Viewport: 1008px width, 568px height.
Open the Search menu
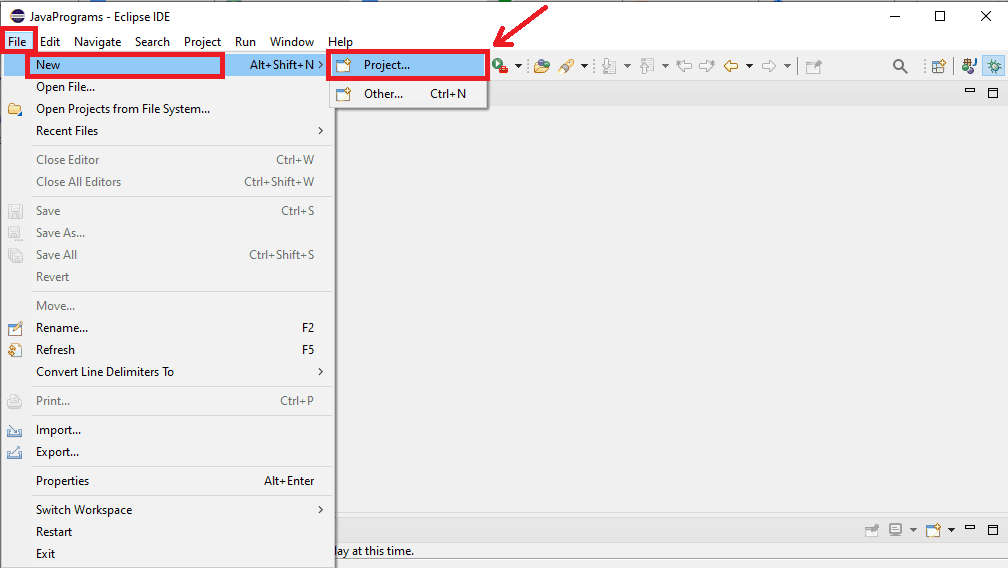(152, 42)
